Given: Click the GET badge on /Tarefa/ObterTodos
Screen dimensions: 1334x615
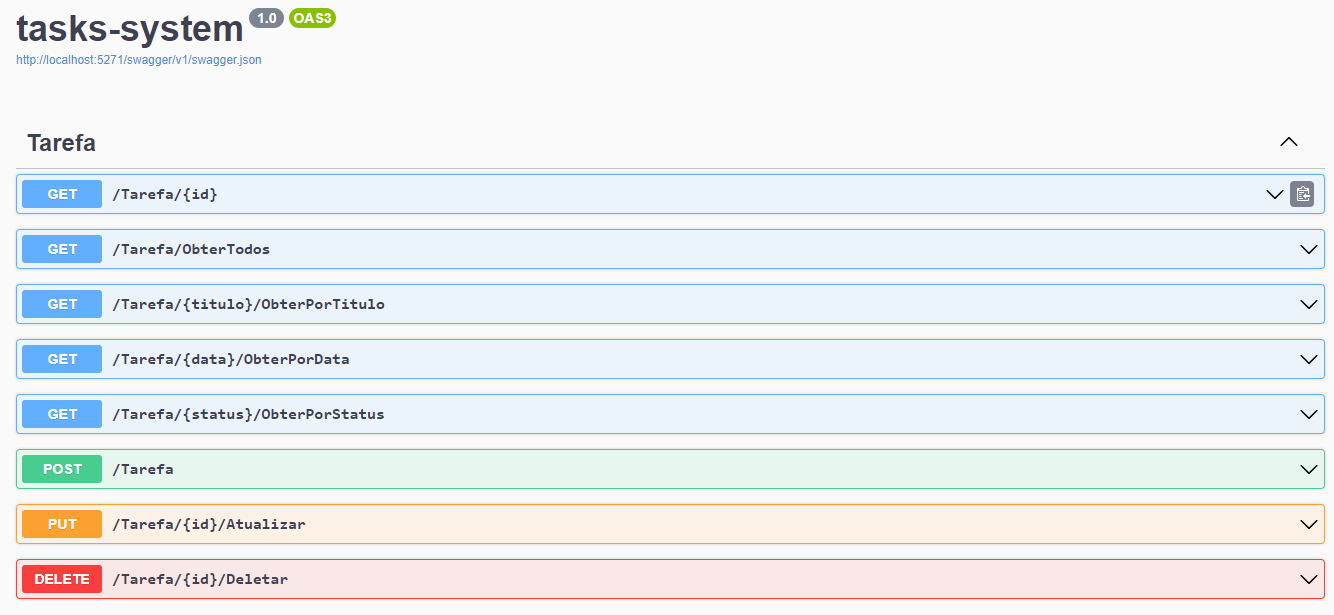Looking at the screenshot, I should point(61,249).
